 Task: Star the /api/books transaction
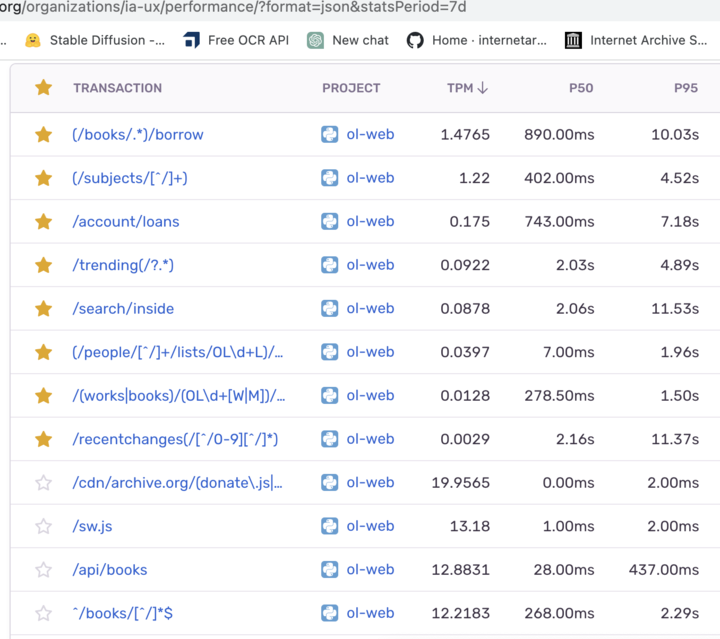43,570
